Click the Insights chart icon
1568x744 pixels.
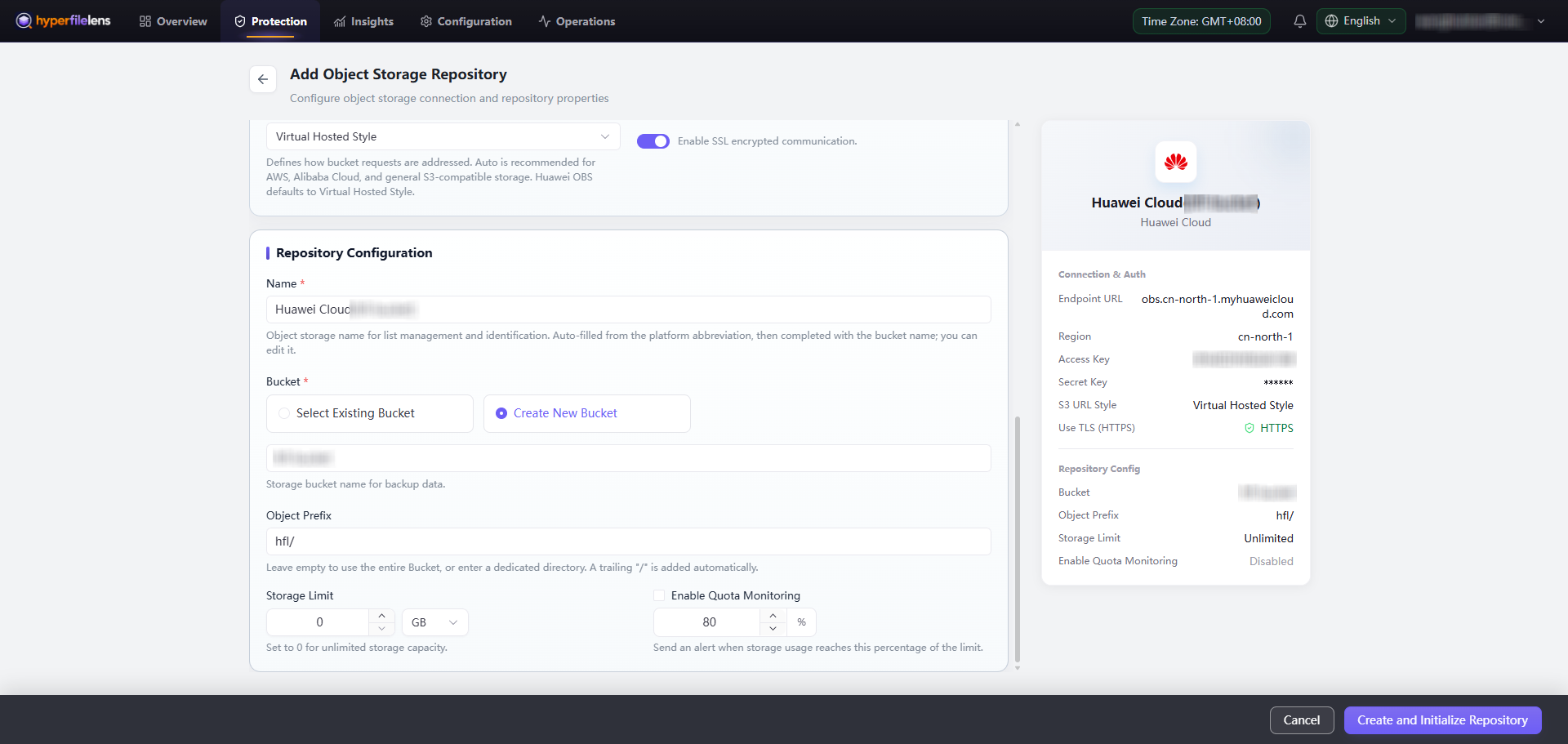[x=340, y=21]
